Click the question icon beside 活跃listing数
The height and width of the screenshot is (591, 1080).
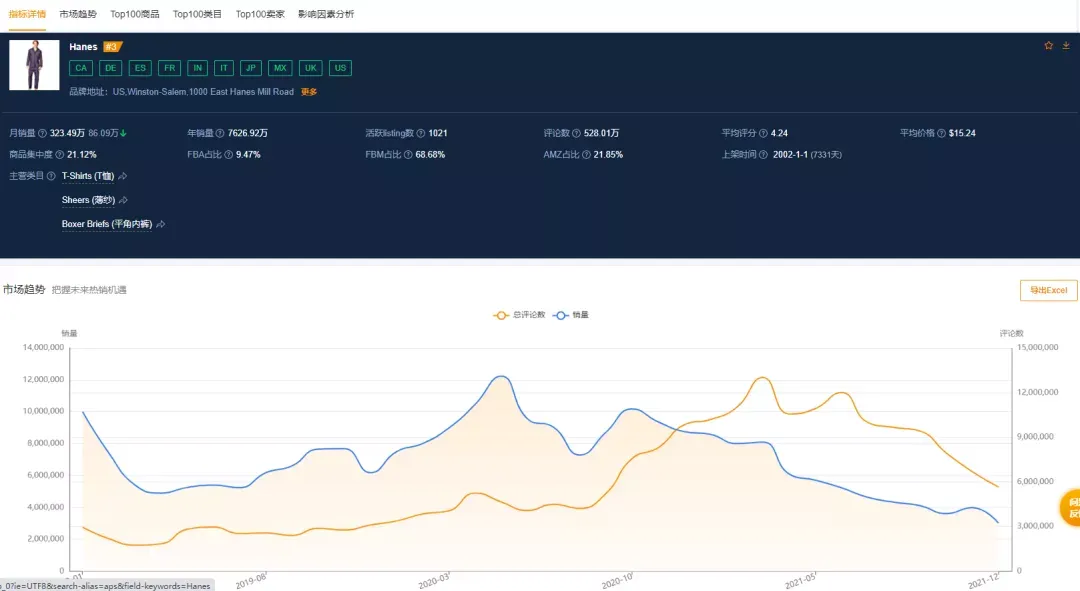(x=421, y=133)
